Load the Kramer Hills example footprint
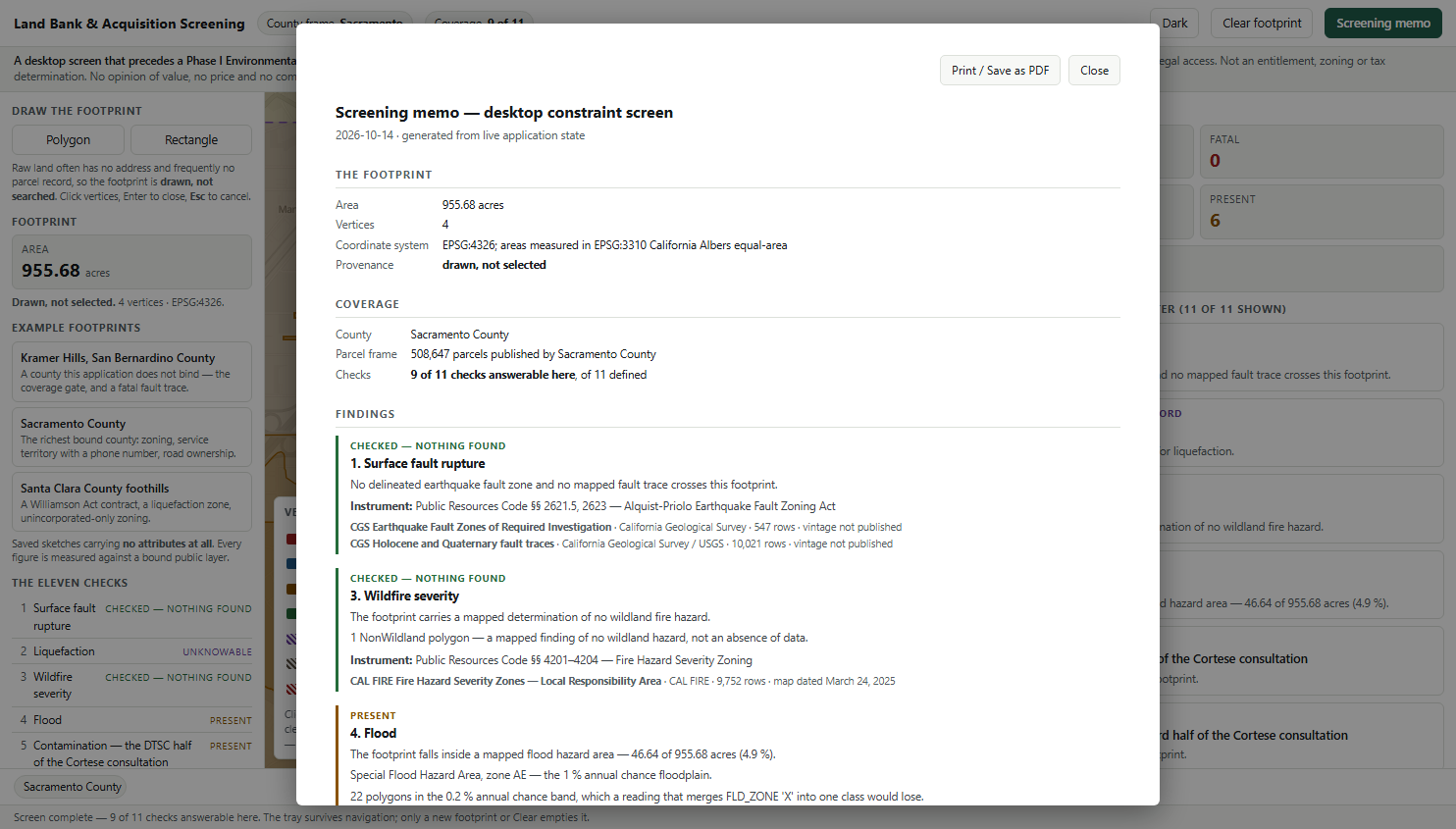 click(131, 372)
